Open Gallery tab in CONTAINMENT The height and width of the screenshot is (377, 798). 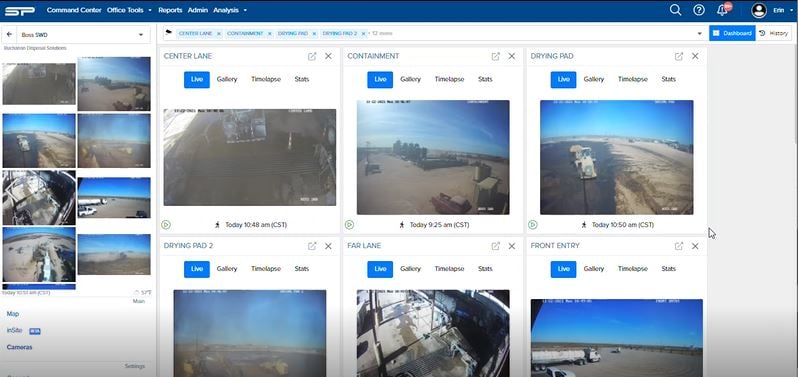(410, 79)
